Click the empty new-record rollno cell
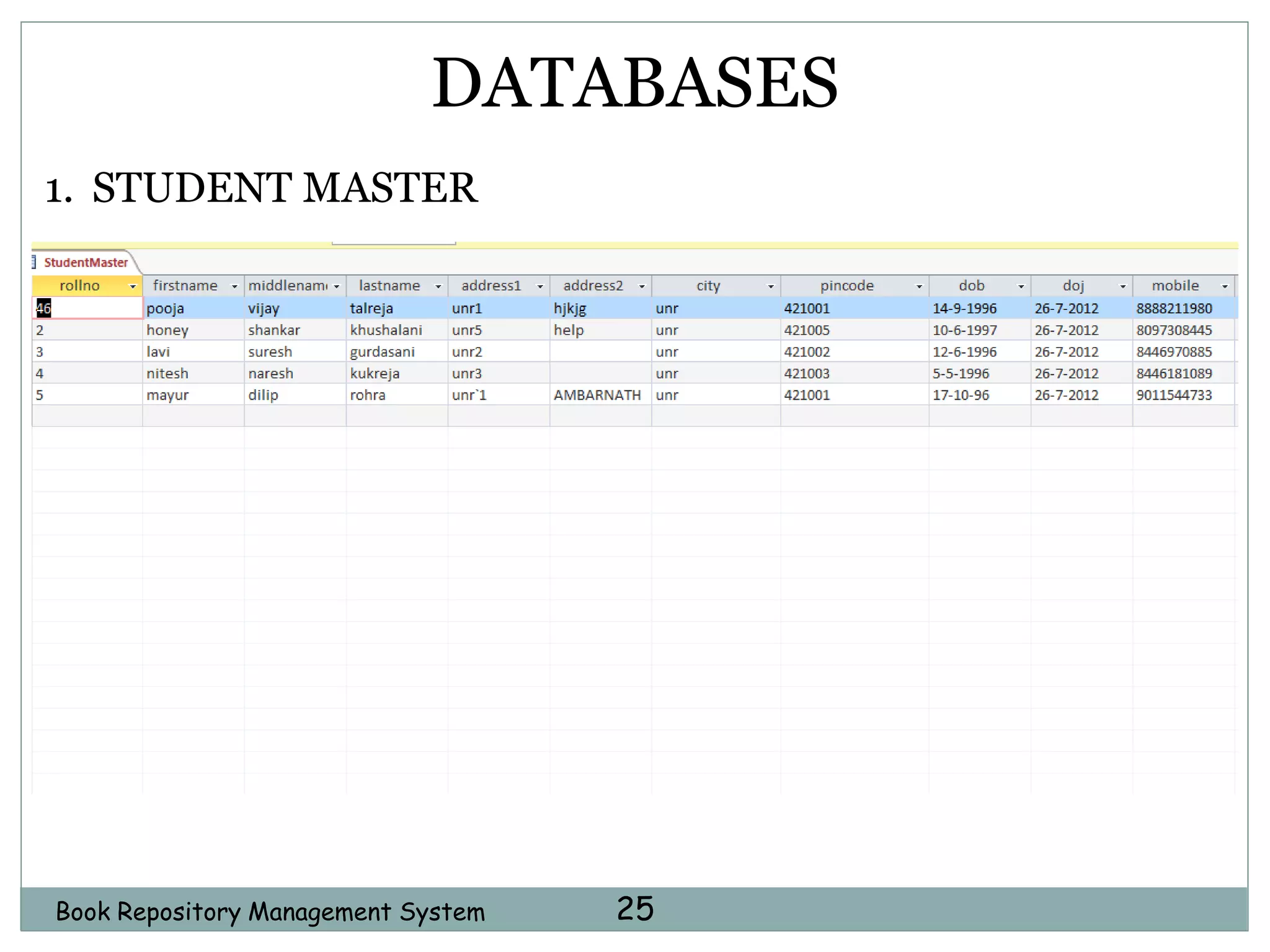1270x952 pixels. point(87,416)
